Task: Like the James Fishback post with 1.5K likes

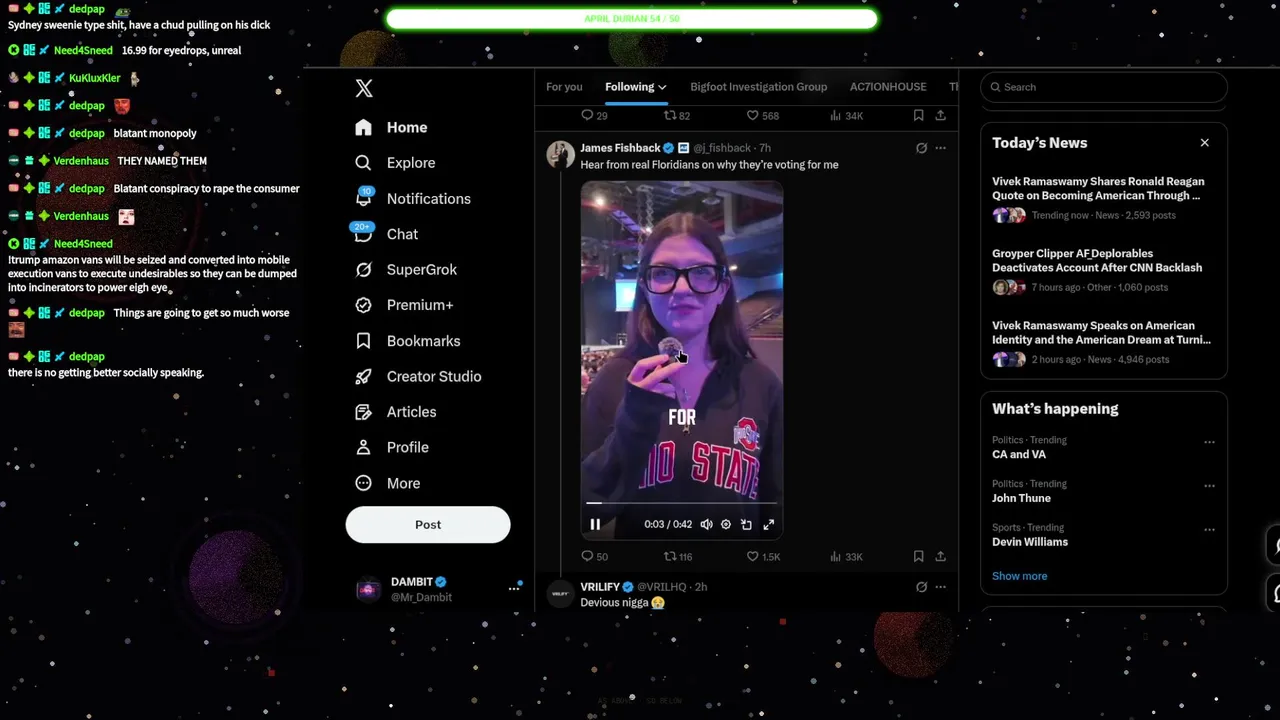Action: click(x=764, y=556)
